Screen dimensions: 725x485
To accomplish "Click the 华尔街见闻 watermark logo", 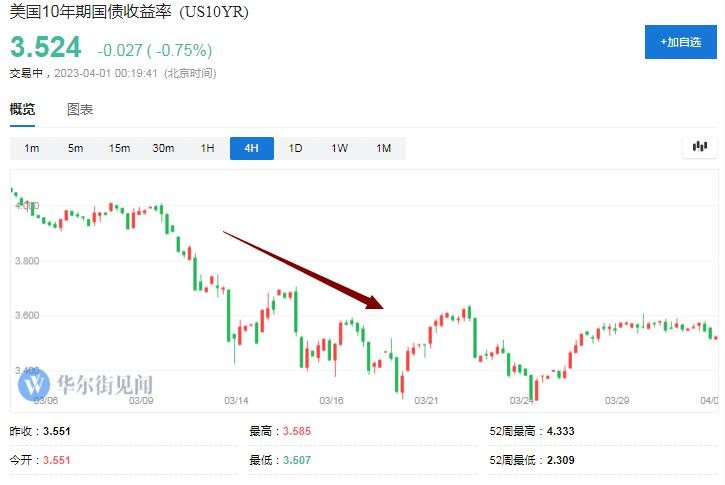I will [x=88, y=384].
